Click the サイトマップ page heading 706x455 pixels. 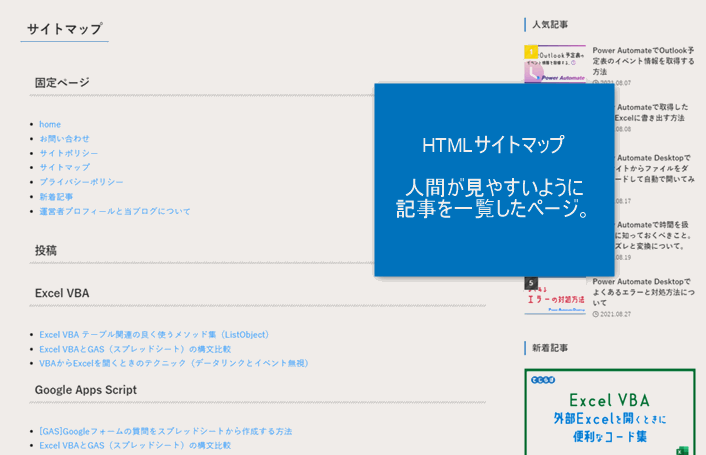64,29
